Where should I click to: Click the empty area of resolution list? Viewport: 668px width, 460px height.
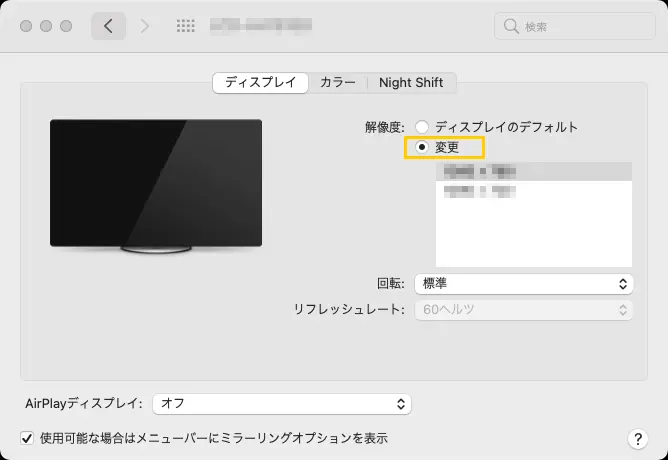533,235
